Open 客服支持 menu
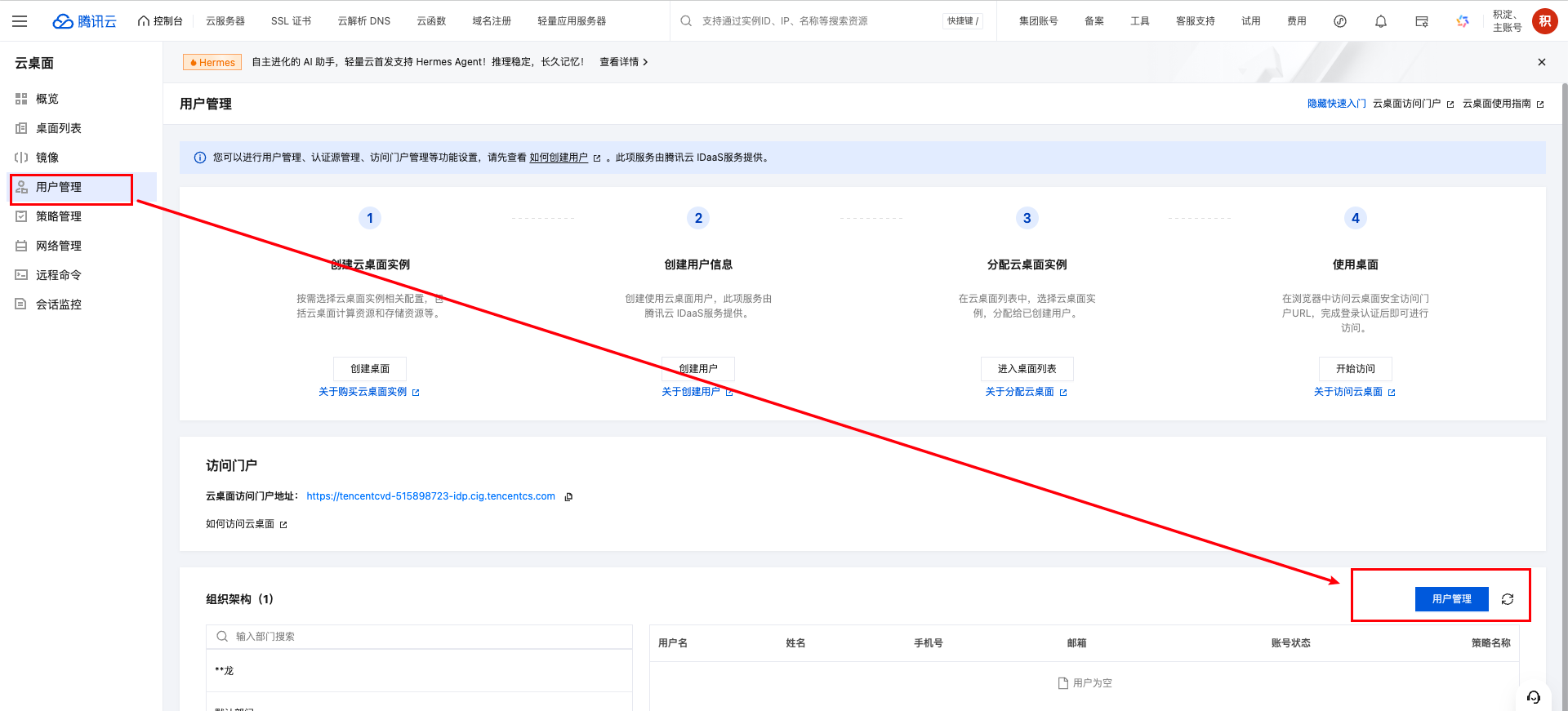 point(1196,21)
